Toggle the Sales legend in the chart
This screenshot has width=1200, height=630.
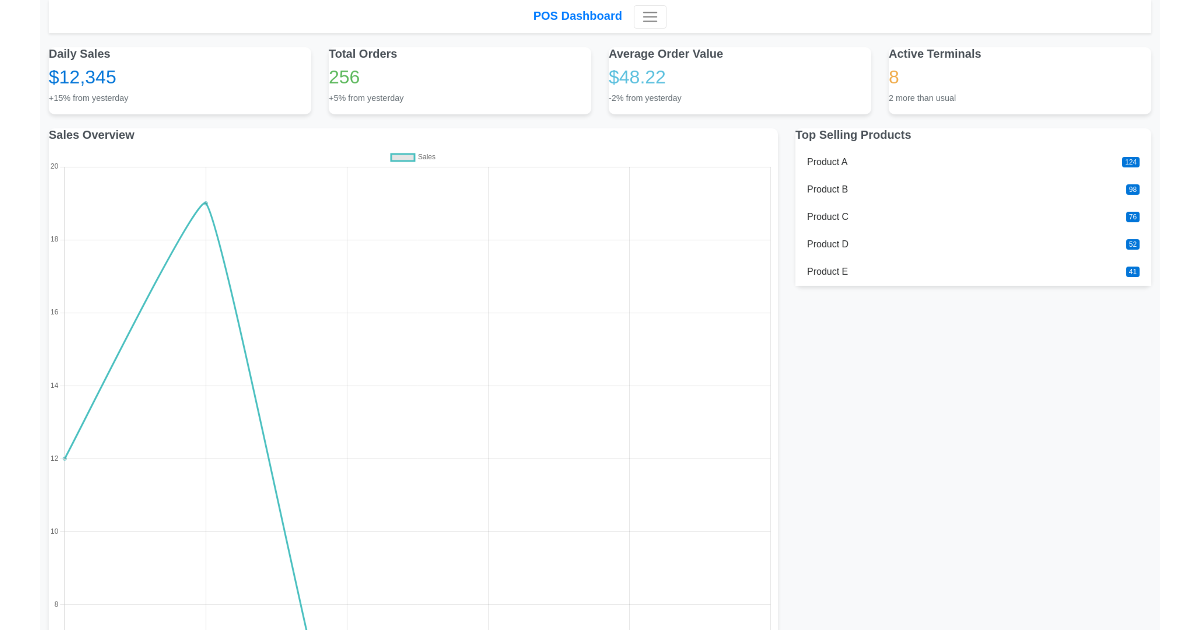[411, 157]
